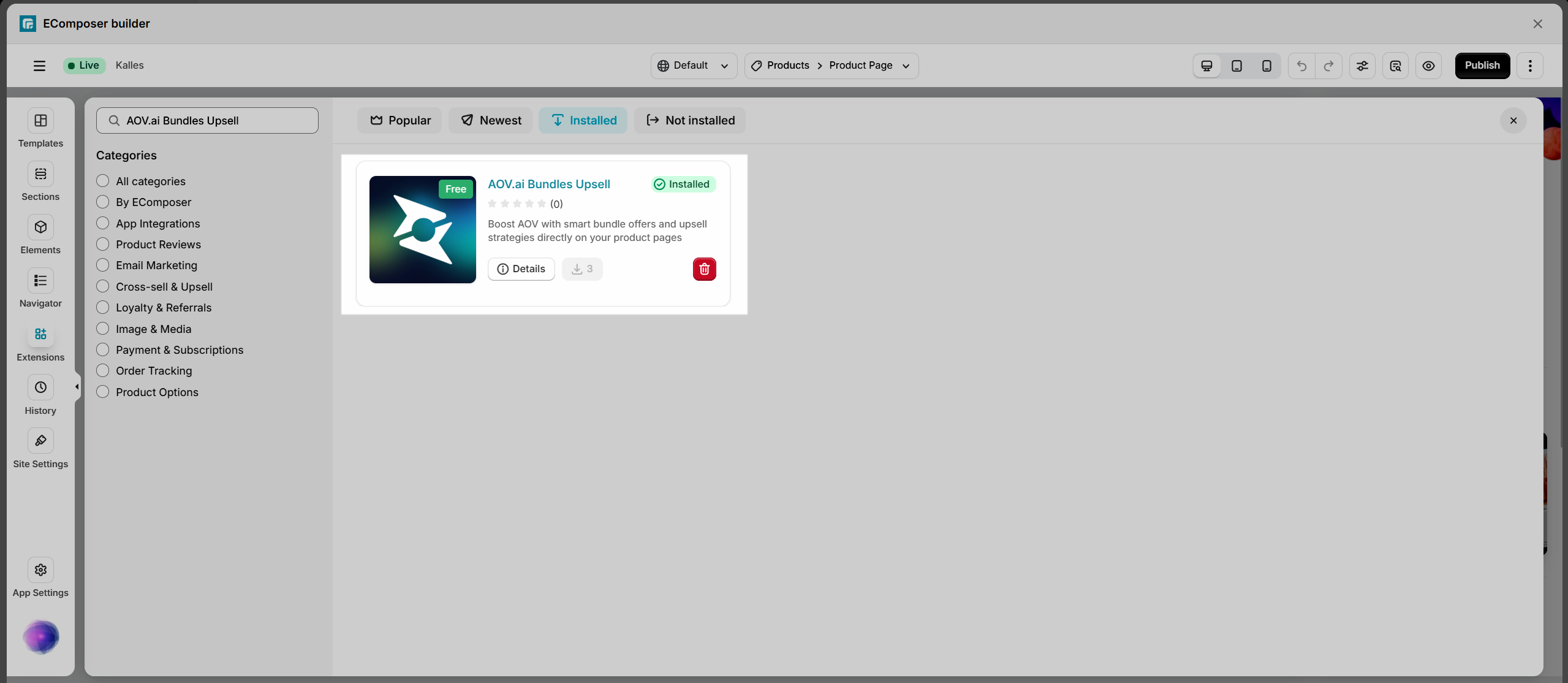Open Site Settings brush icon
The height and width of the screenshot is (683, 1568).
(x=40, y=441)
